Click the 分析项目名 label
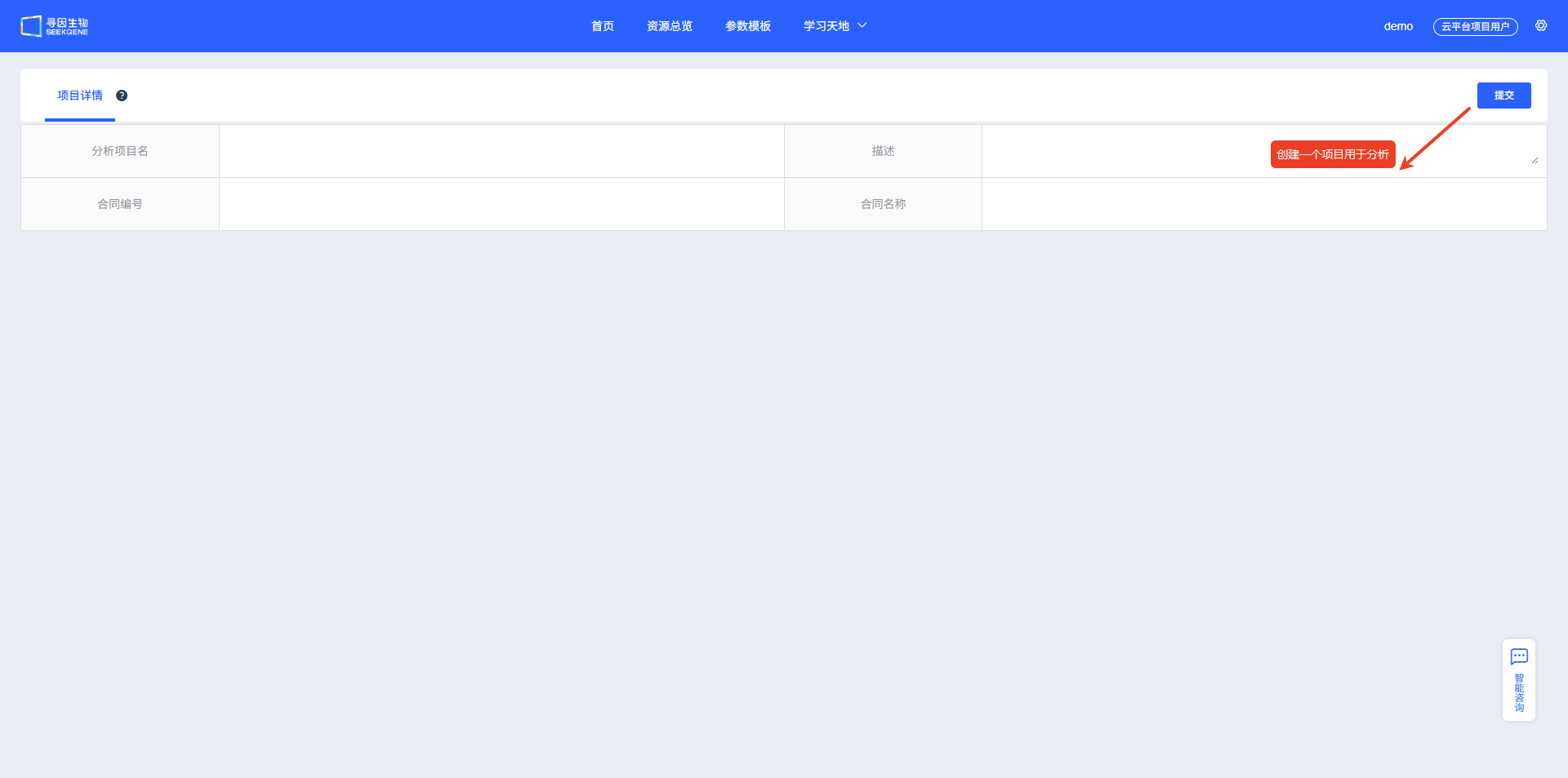Image resolution: width=1568 pixels, height=778 pixels. [120, 151]
